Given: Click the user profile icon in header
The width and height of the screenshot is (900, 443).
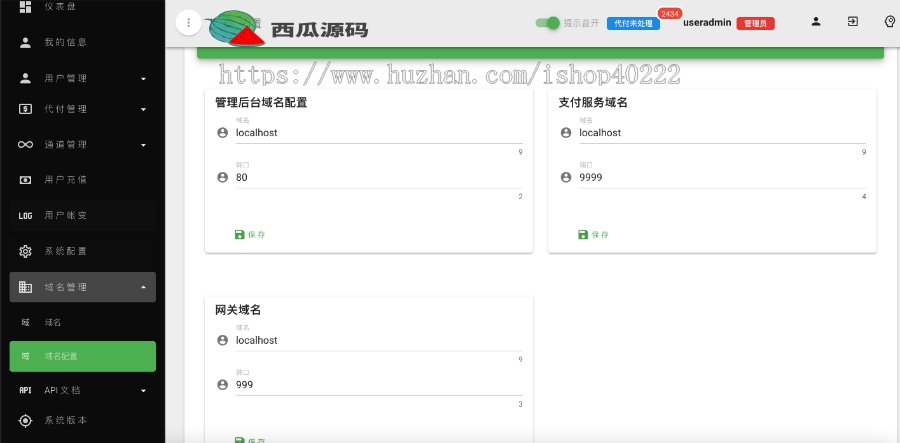Looking at the screenshot, I should pyautogui.click(x=816, y=21).
